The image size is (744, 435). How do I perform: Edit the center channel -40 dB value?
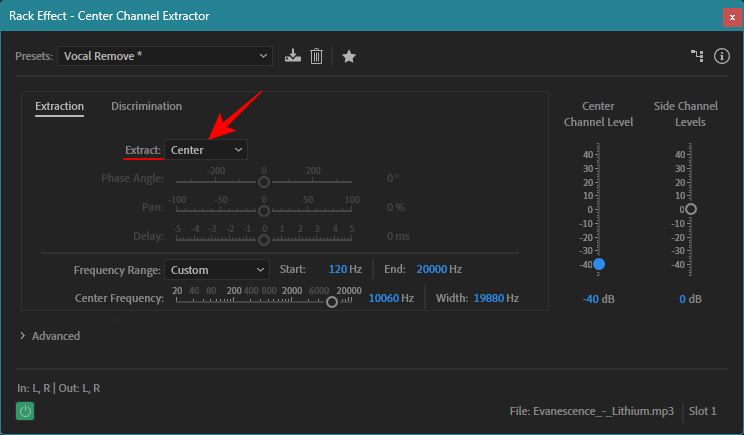coord(592,299)
